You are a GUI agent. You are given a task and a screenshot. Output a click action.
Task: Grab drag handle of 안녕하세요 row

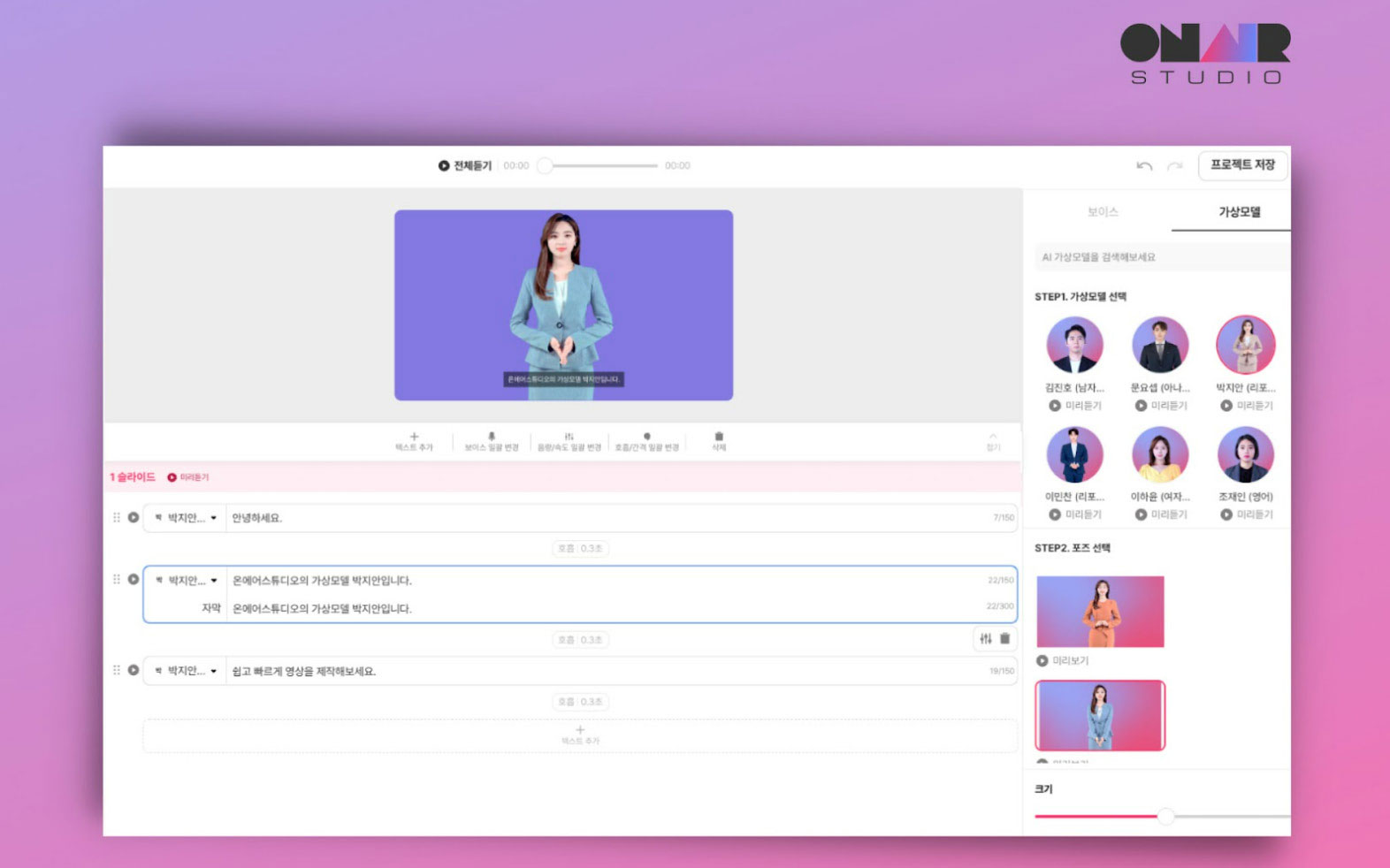tap(116, 517)
